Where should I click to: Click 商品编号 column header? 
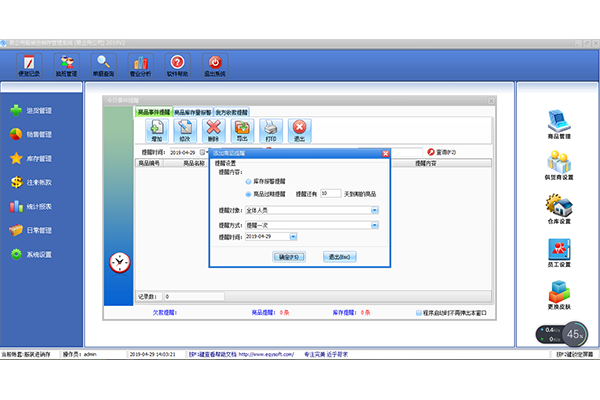pos(149,163)
